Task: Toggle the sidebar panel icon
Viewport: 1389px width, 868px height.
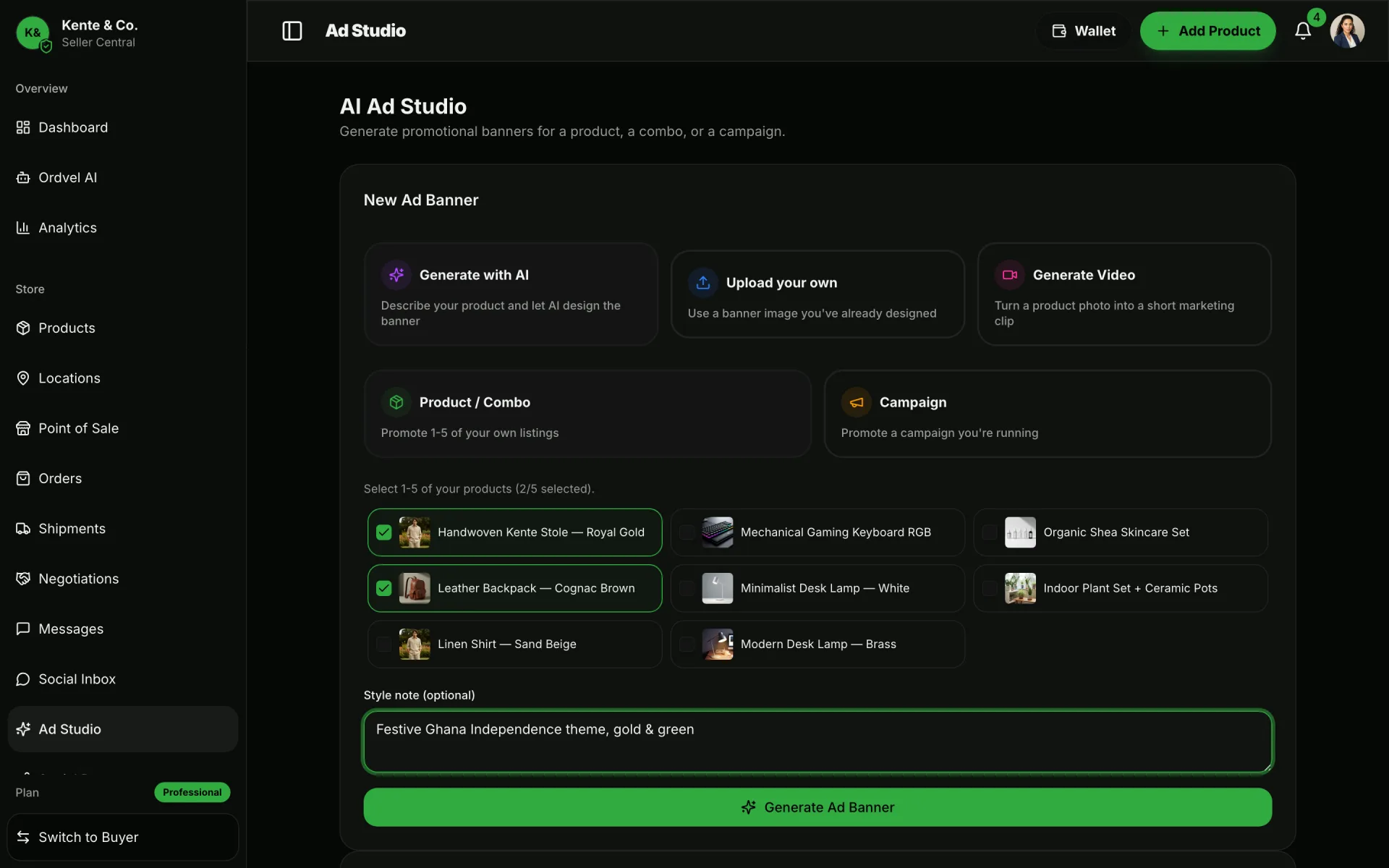Action: point(292,30)
